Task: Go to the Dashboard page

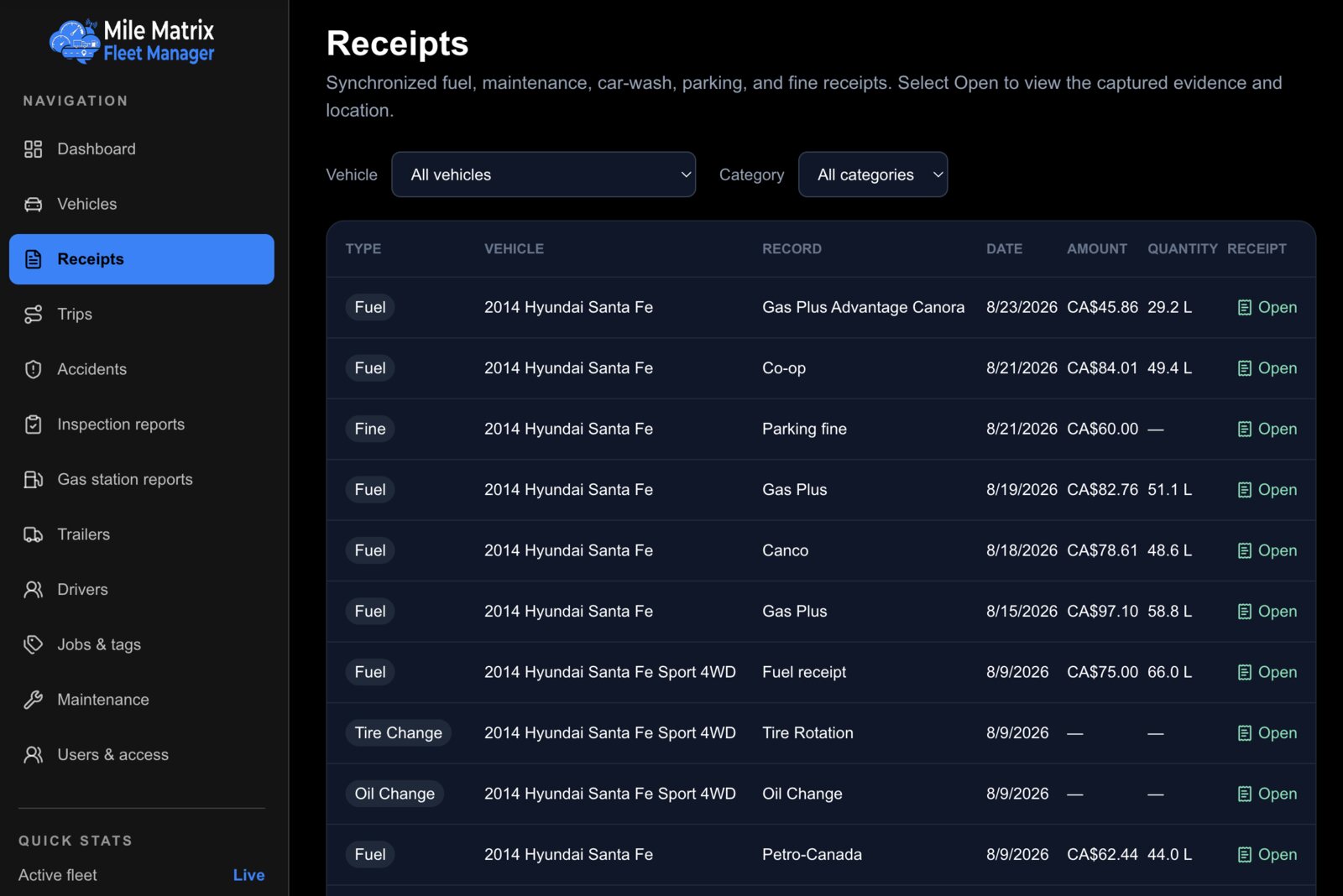Action: (x=142, y=149)
